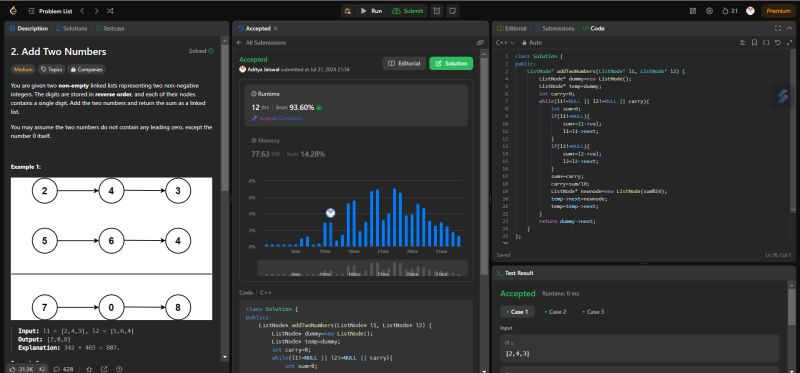800x373 pixels.
Task: Open the timer alarm clock icon
Action: pos(437,11)
